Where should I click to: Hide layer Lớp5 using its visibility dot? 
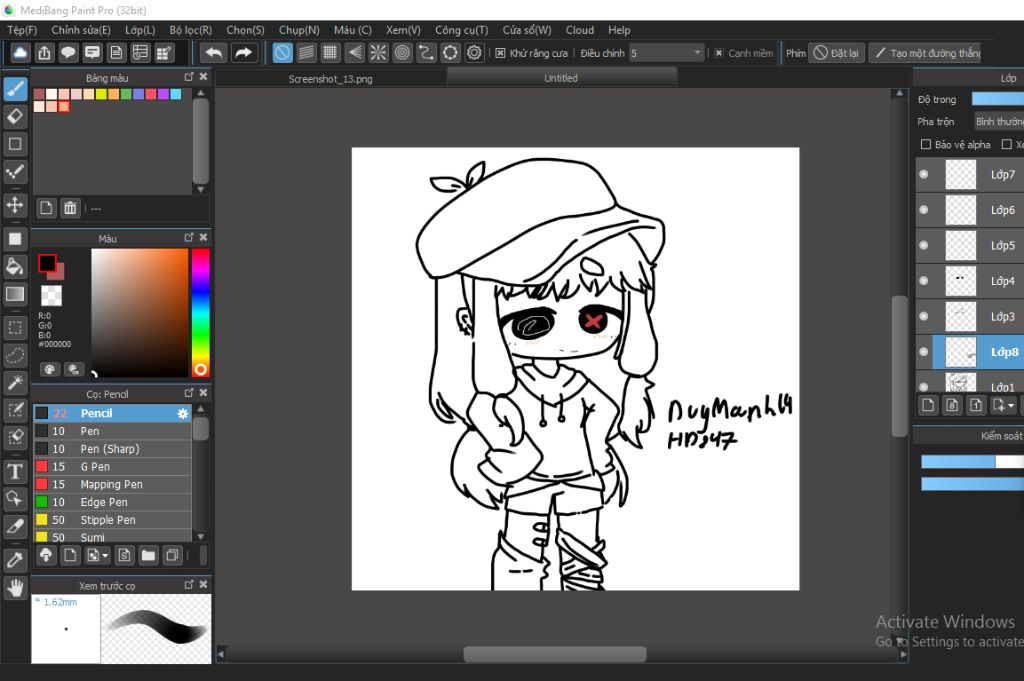click(x=923, y=245)
